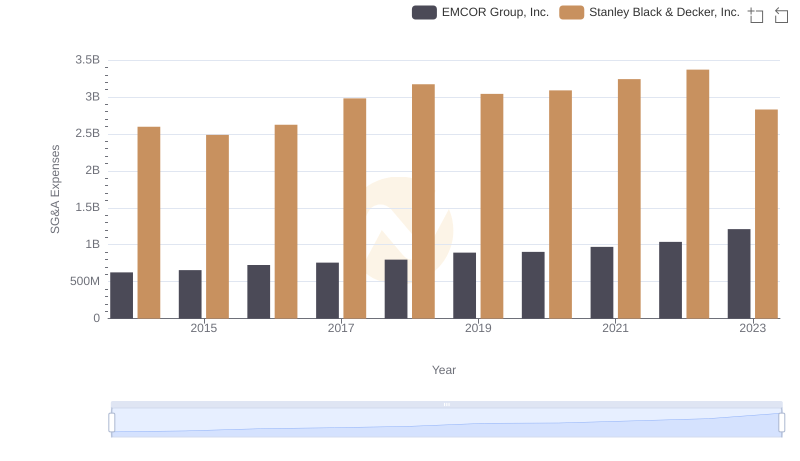This screenshot has height=461, width=800.
Task: Select the 2014 EMCOR bar
Action: click(121, 295)
